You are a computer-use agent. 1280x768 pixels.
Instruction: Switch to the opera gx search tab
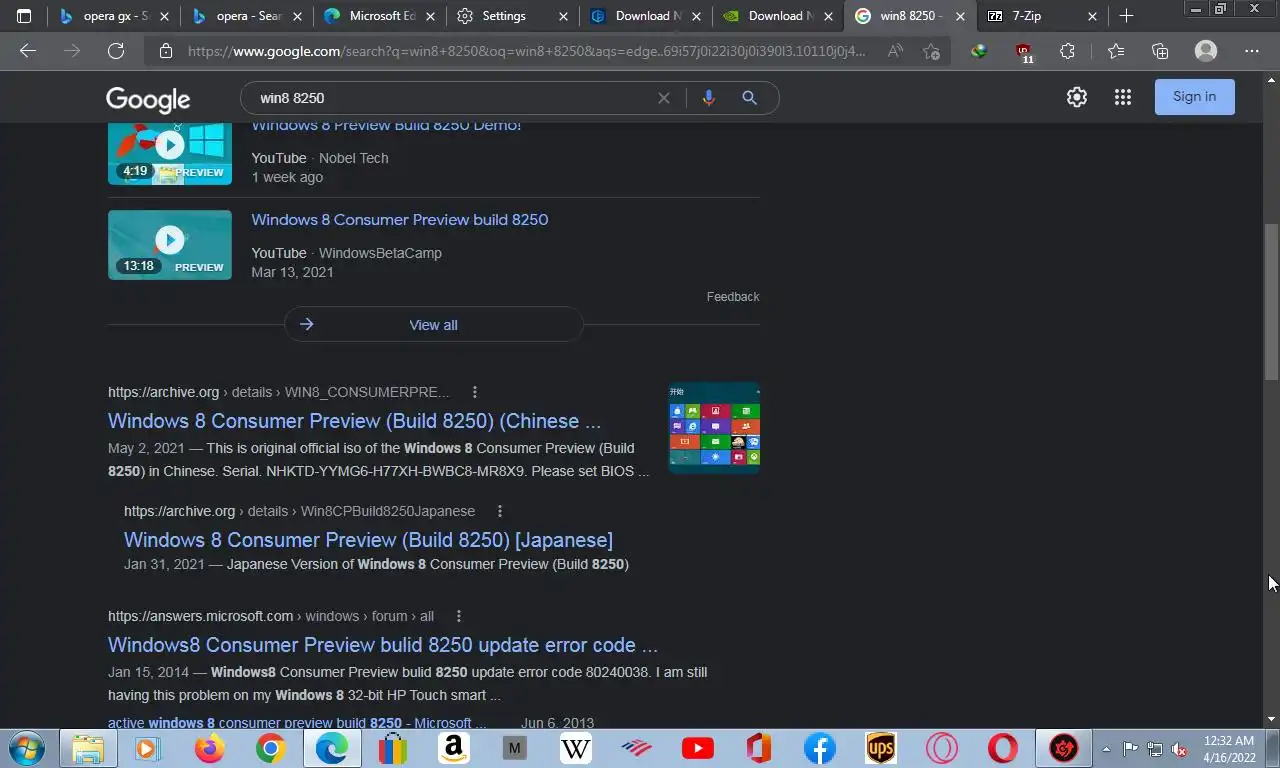113,16
